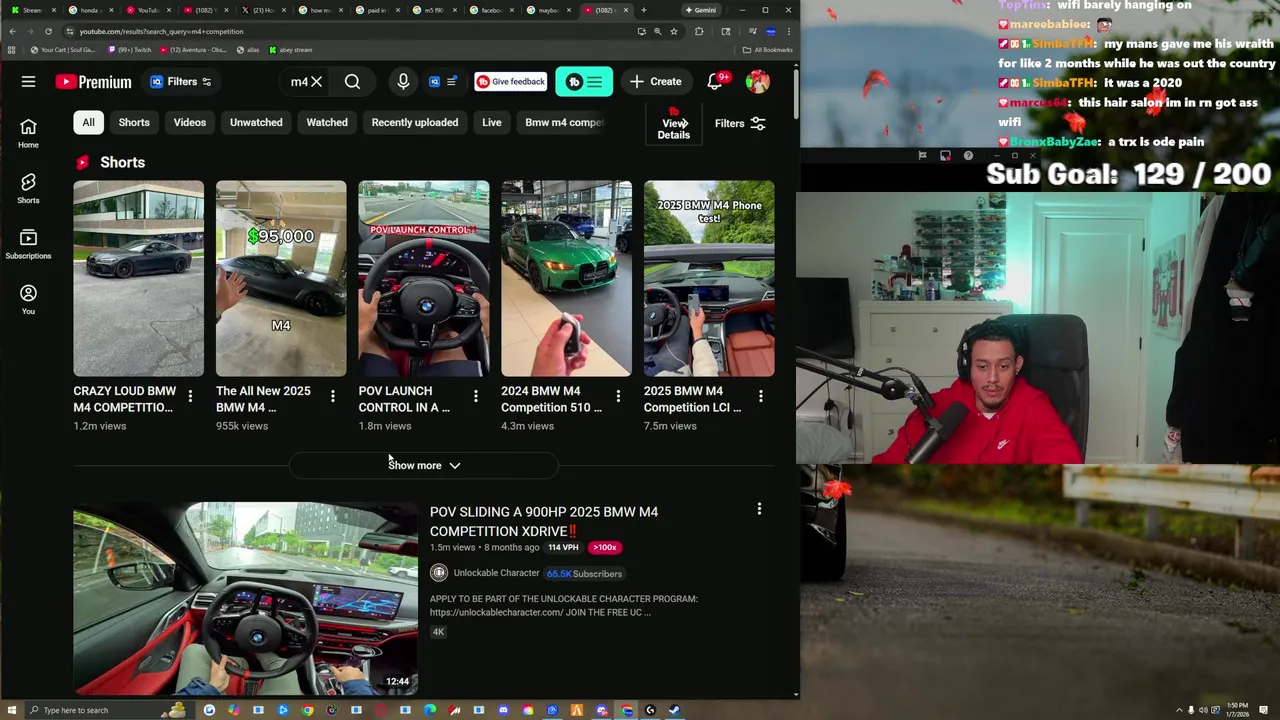
Task: Open POV SLIDING A 900HP video thumbnail
Action: point(246,598)
